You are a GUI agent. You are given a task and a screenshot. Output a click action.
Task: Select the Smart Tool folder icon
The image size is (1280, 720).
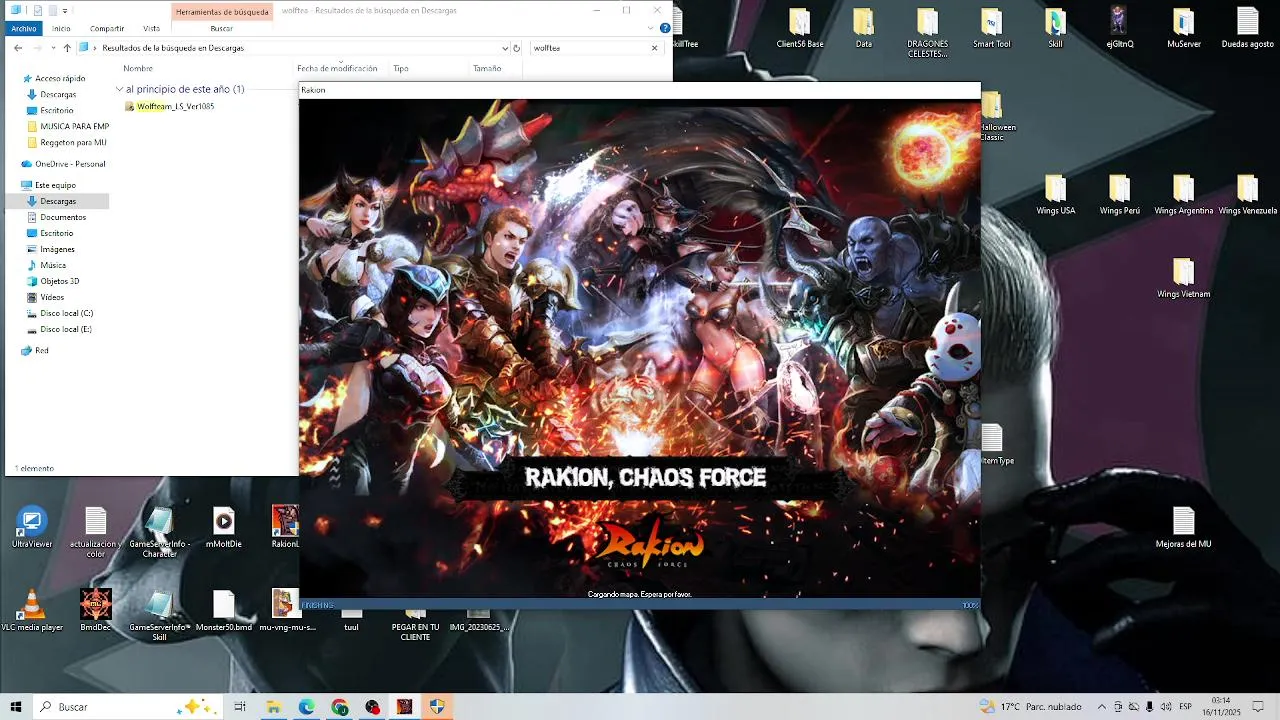point(992,28)
